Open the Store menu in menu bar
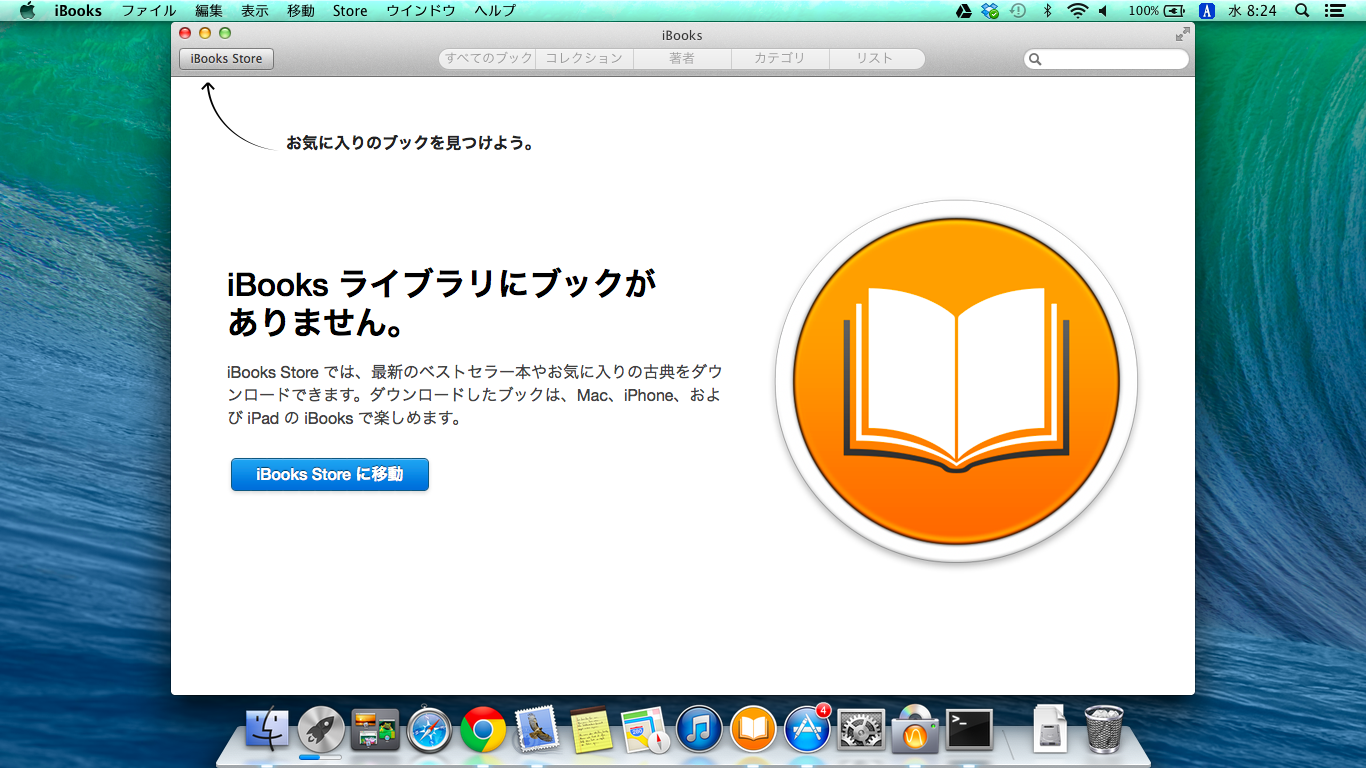1366x768 pixels. coord(350,11)
